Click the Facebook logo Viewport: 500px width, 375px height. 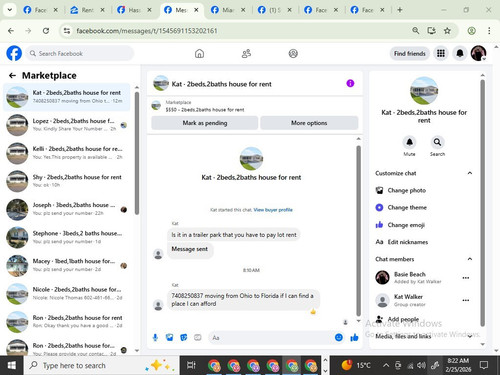point(14,53)
